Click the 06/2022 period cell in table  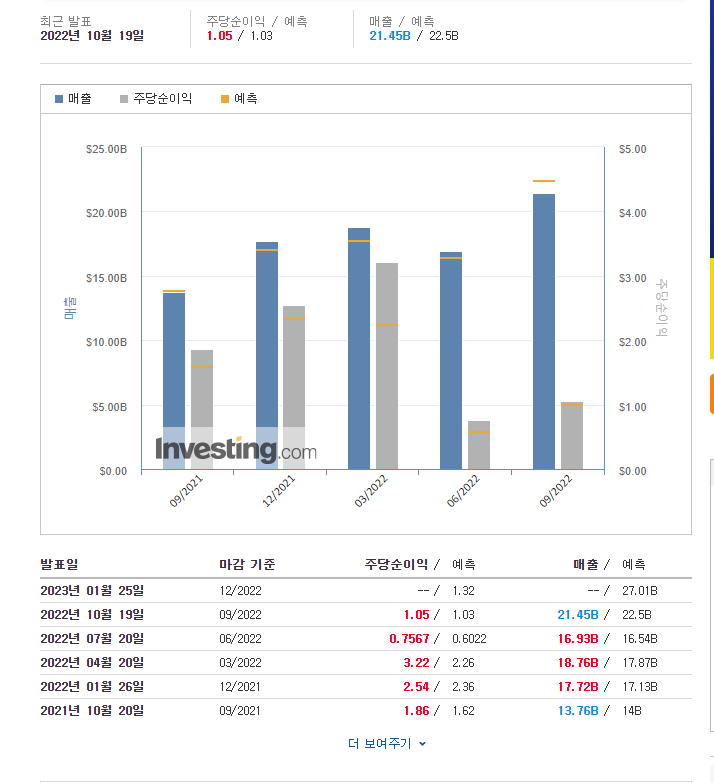(240, 639)
